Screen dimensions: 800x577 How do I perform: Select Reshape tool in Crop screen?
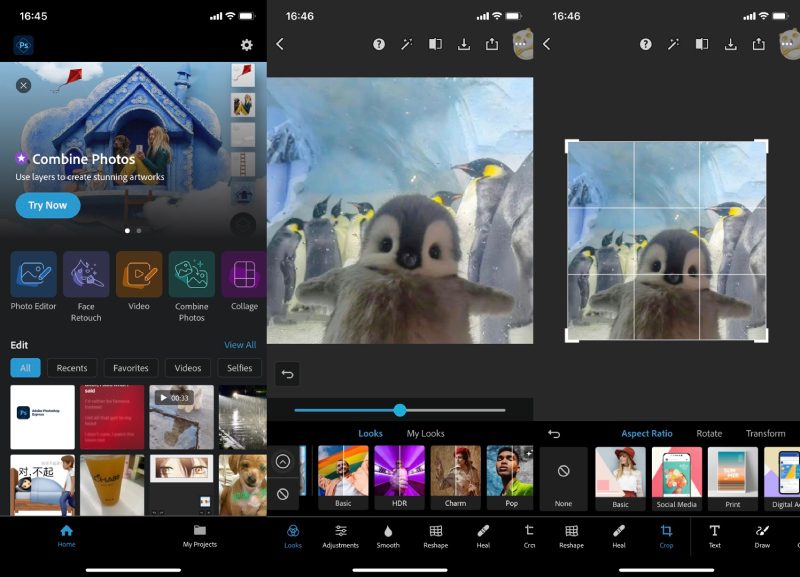click(x=571, y=536)
